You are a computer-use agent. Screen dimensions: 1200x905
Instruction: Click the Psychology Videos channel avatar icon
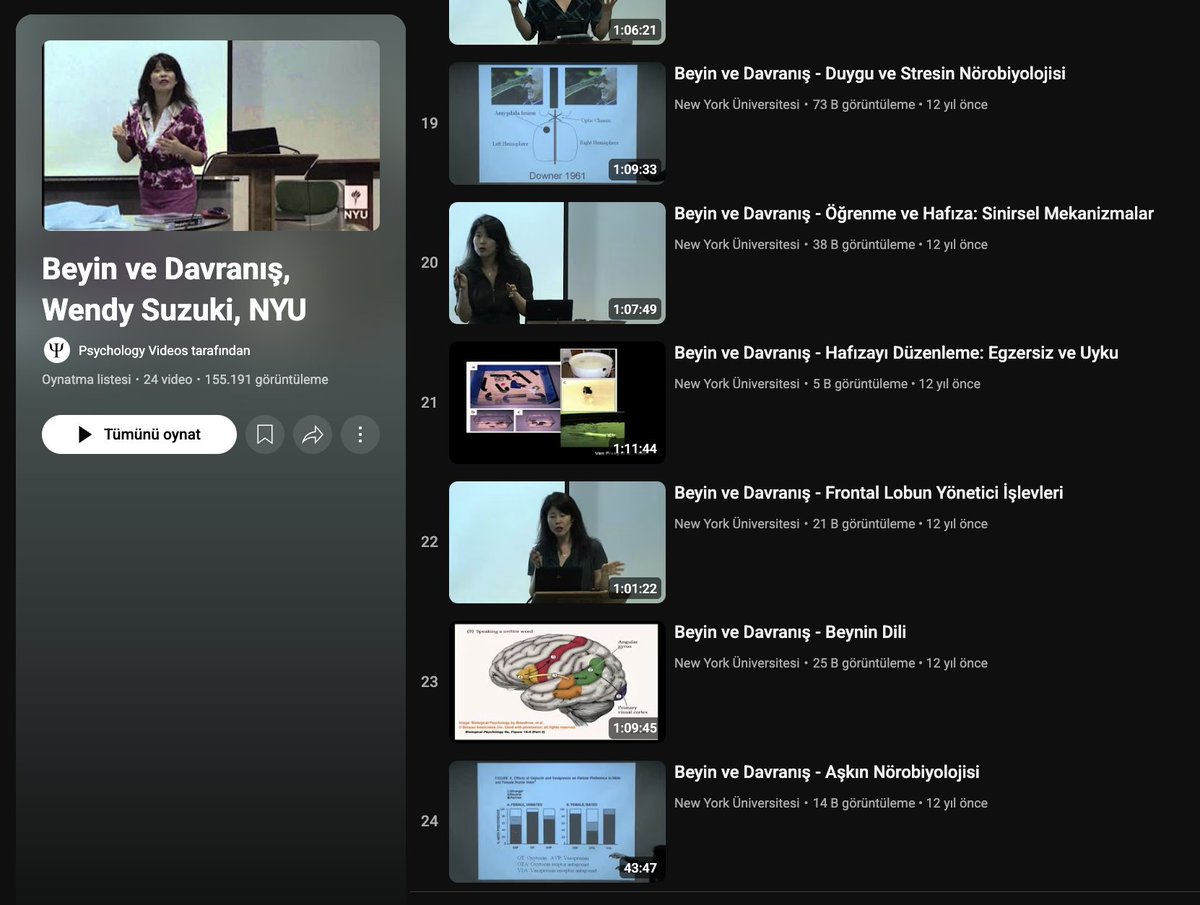point(57,350)
